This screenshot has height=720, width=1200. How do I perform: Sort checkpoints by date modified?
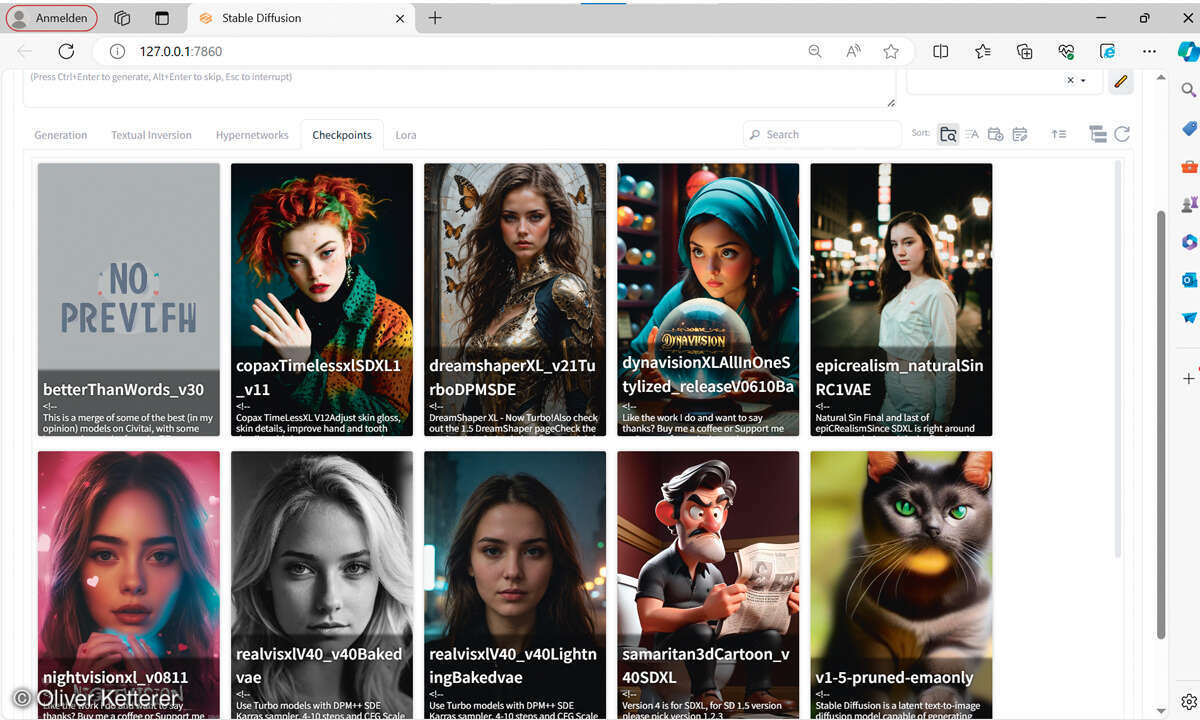pos(1019,134)
